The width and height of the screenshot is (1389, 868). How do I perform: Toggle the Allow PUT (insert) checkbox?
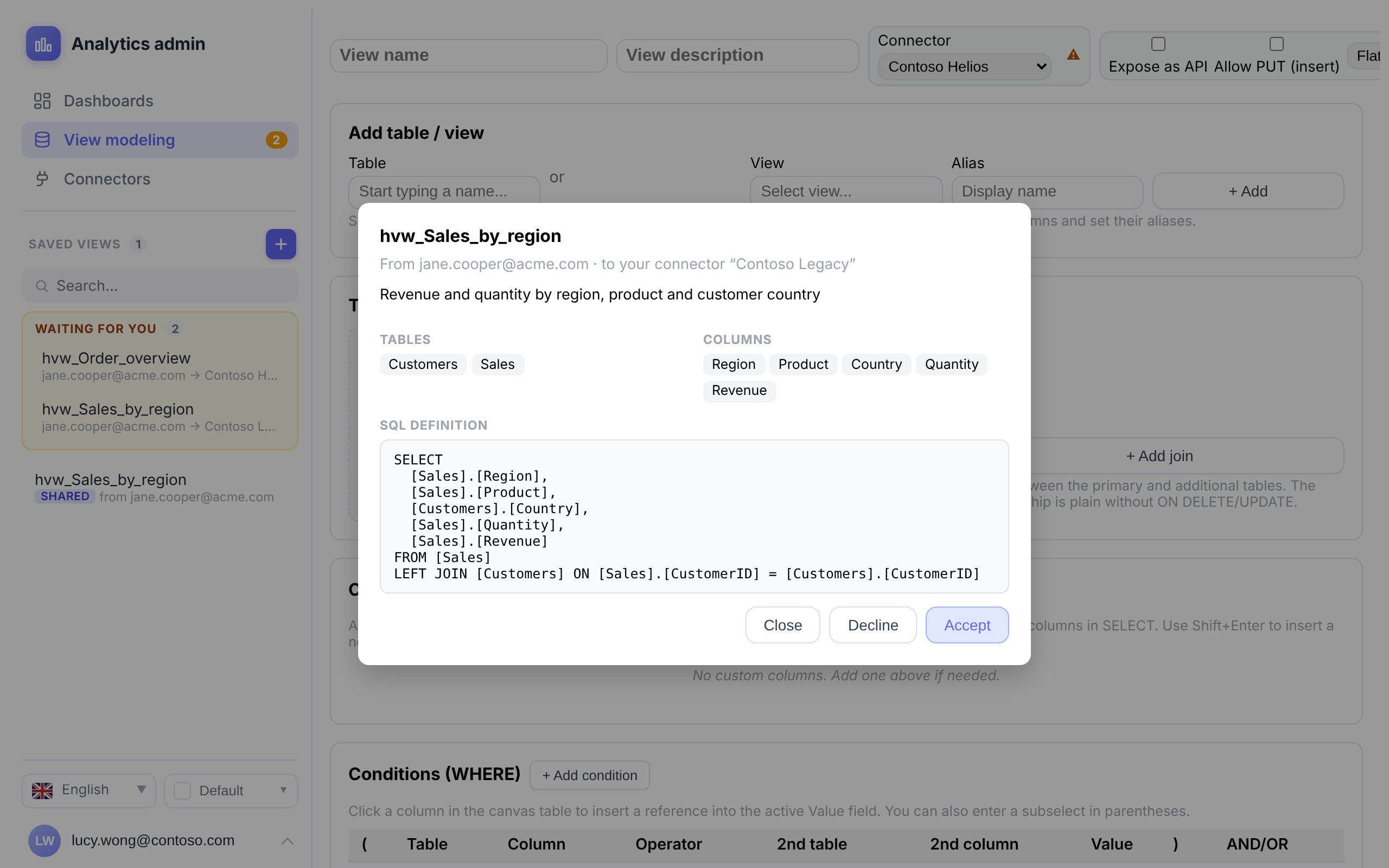(x=1277, y=44)
